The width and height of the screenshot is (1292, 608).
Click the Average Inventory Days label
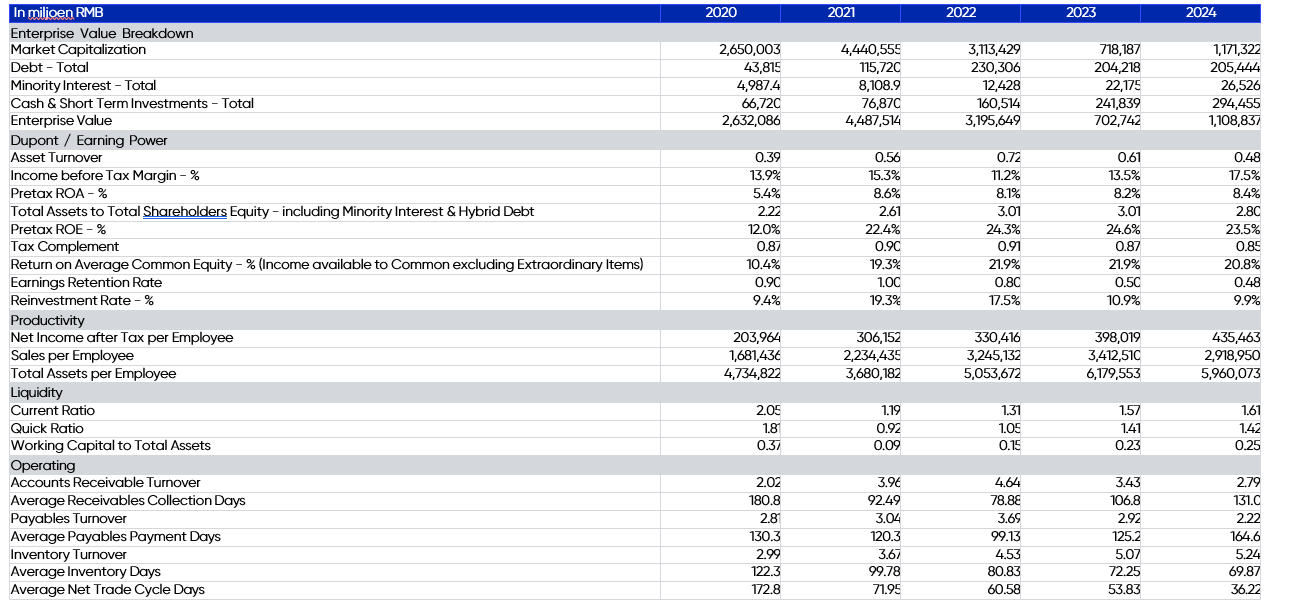86,572
